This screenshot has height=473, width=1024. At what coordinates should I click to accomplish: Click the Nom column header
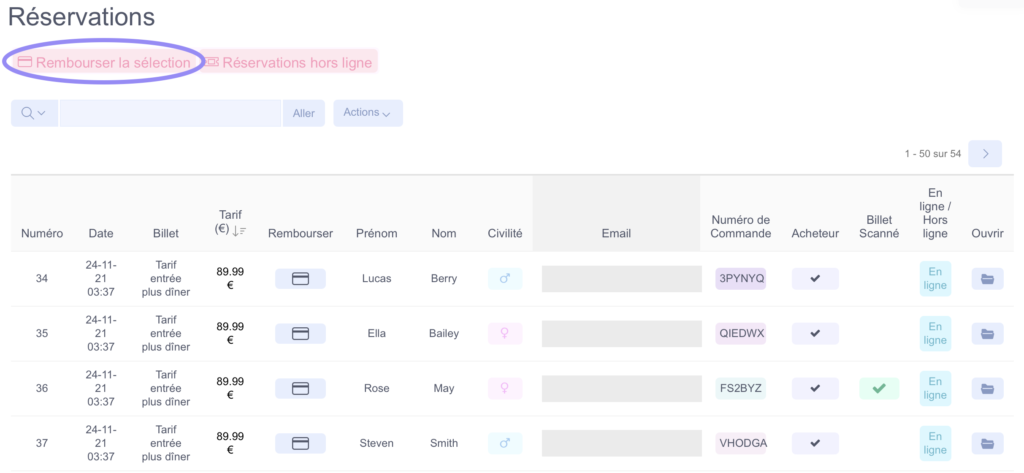coord(443,233)
